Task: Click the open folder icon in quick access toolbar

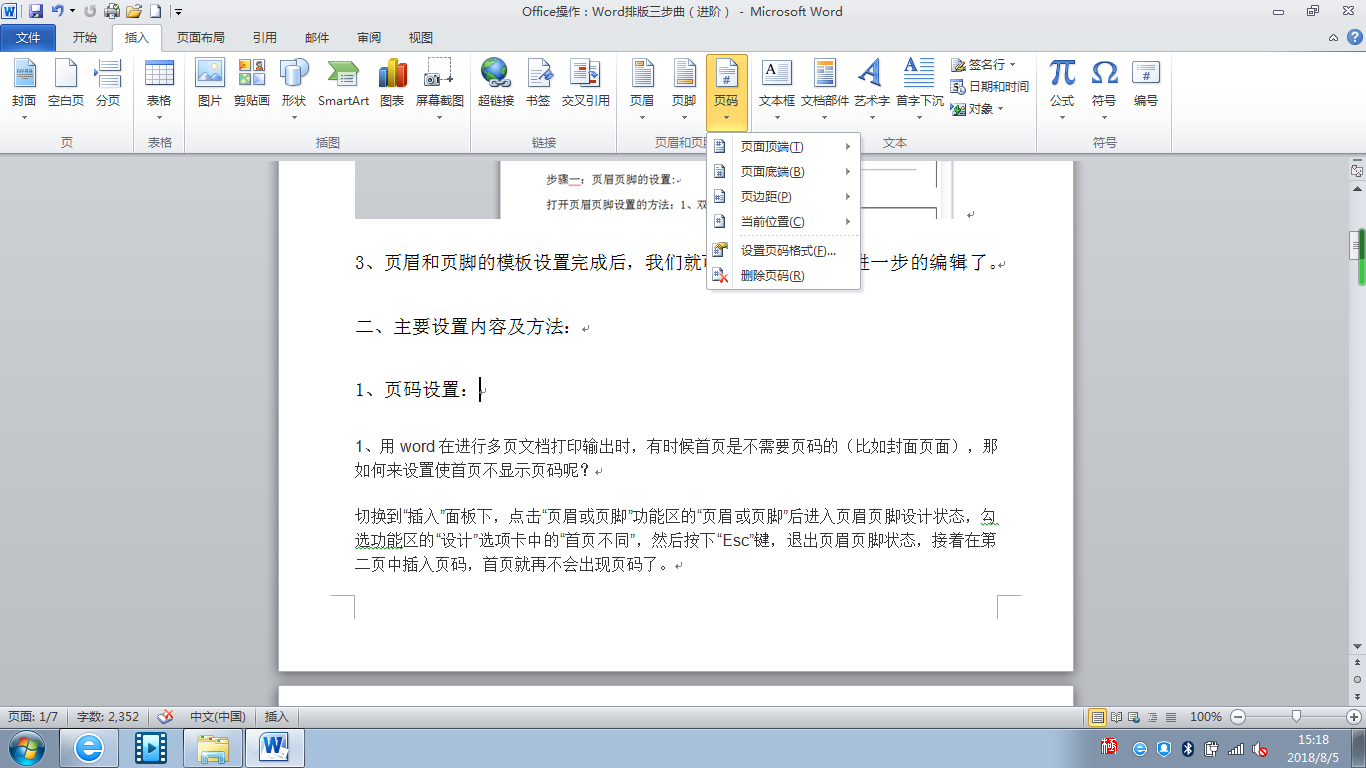Action: click(x=134, y=12)
